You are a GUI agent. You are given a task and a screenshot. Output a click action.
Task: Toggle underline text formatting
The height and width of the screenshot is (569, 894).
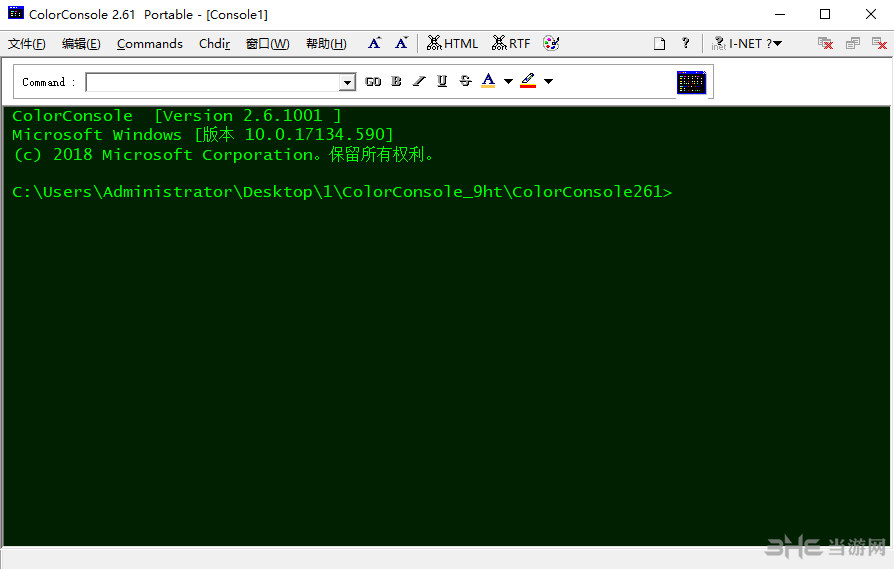click(x=442, y=82)
